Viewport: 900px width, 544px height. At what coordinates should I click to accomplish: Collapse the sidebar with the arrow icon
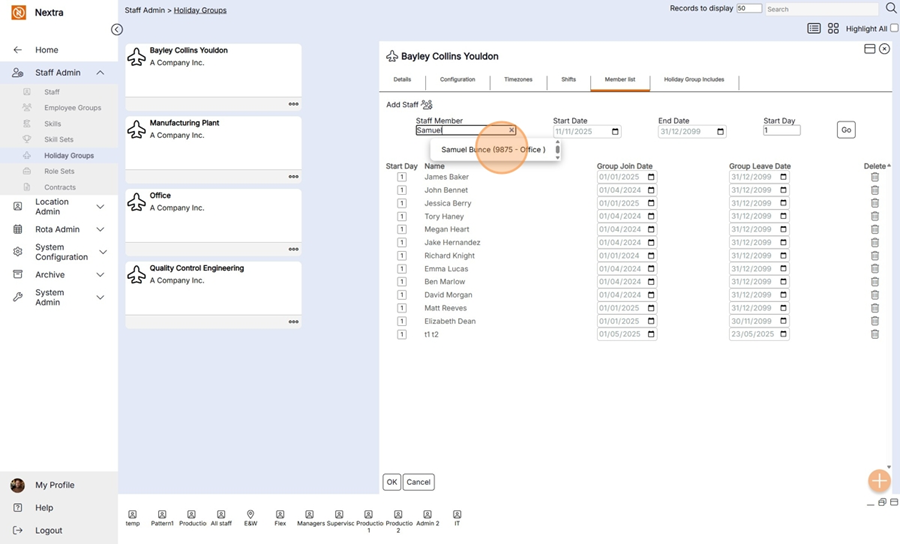coord(117,29)
